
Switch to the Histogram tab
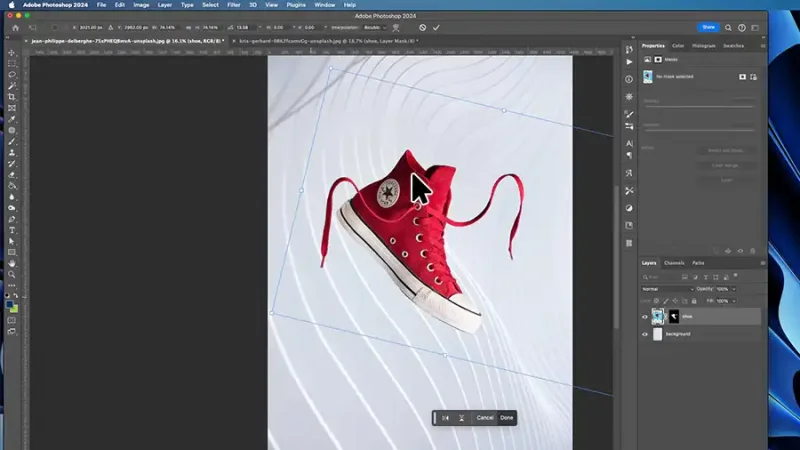[704, 46]
